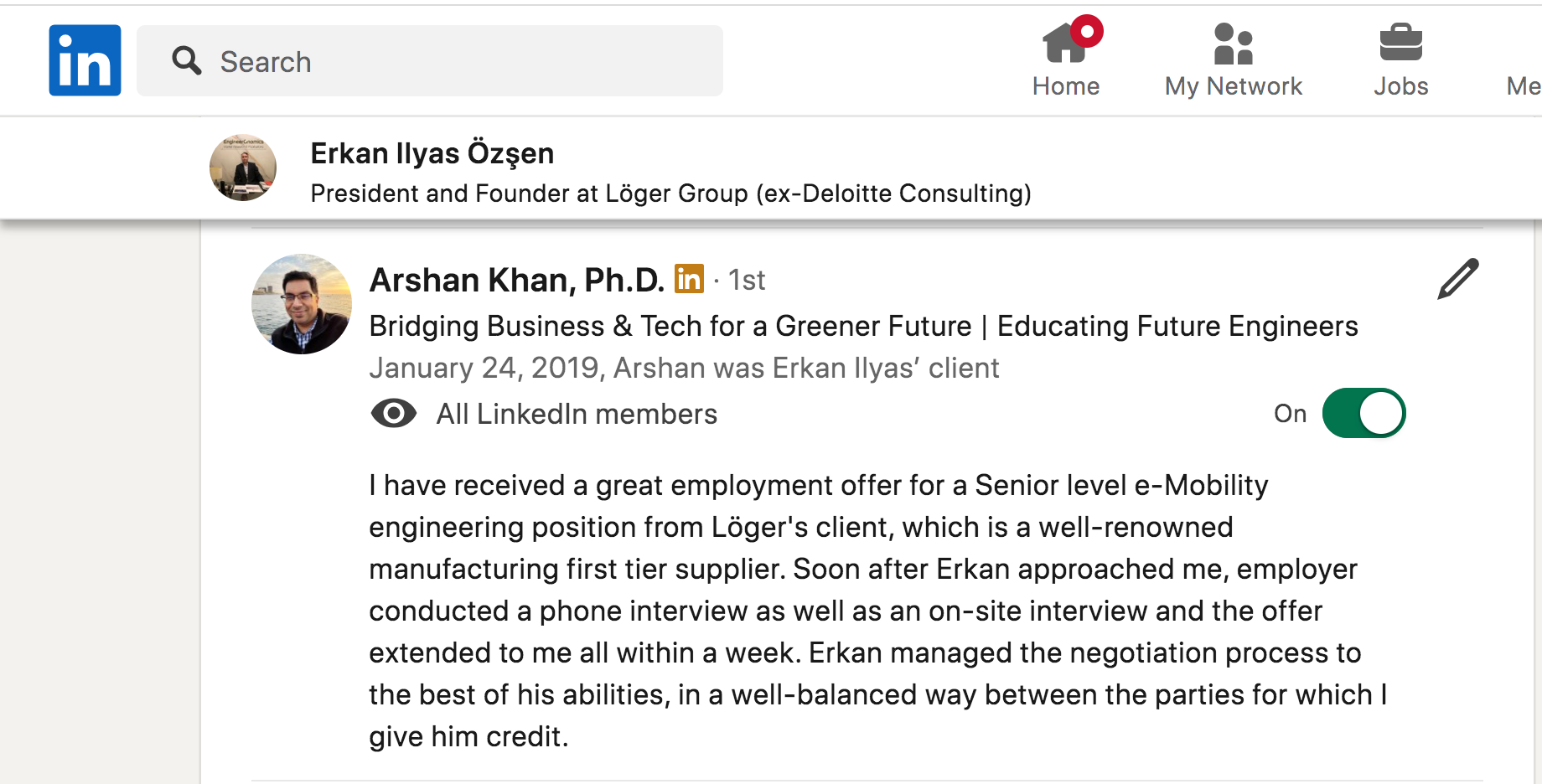1542x784 pixels.
Task: Open Erkan Ilyas Özşen profile name
Action: (432, 153)
